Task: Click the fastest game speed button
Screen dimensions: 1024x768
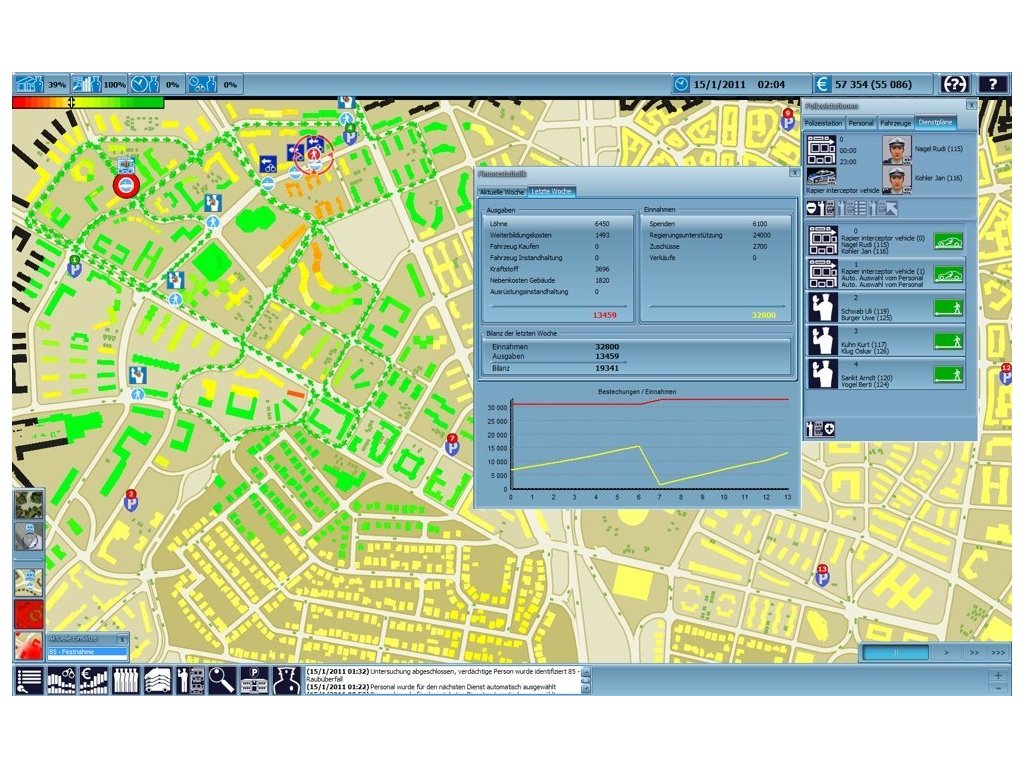Action: pos(997,652)
